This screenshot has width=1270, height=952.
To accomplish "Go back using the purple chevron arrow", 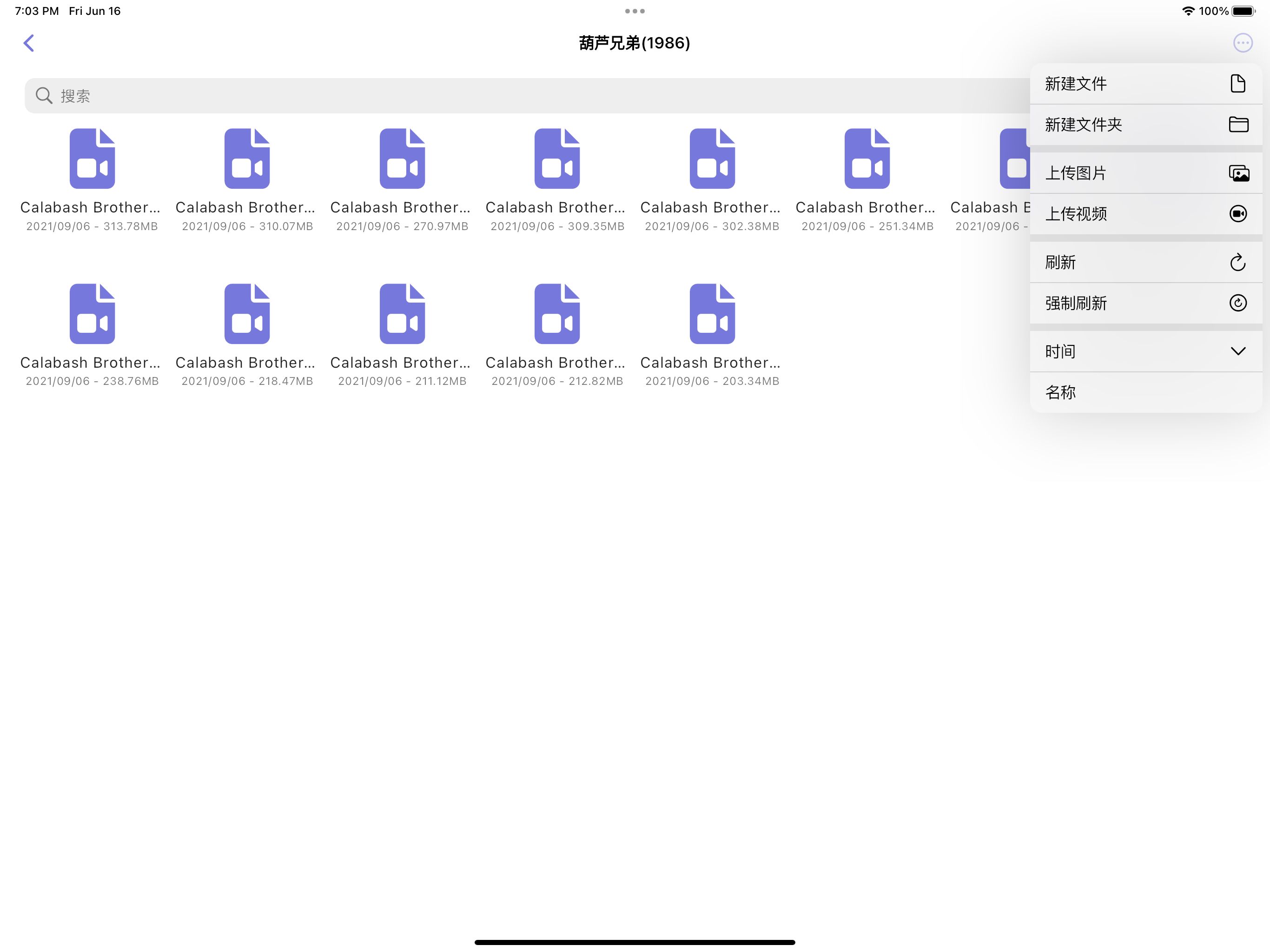I will (x=29, y=43).
